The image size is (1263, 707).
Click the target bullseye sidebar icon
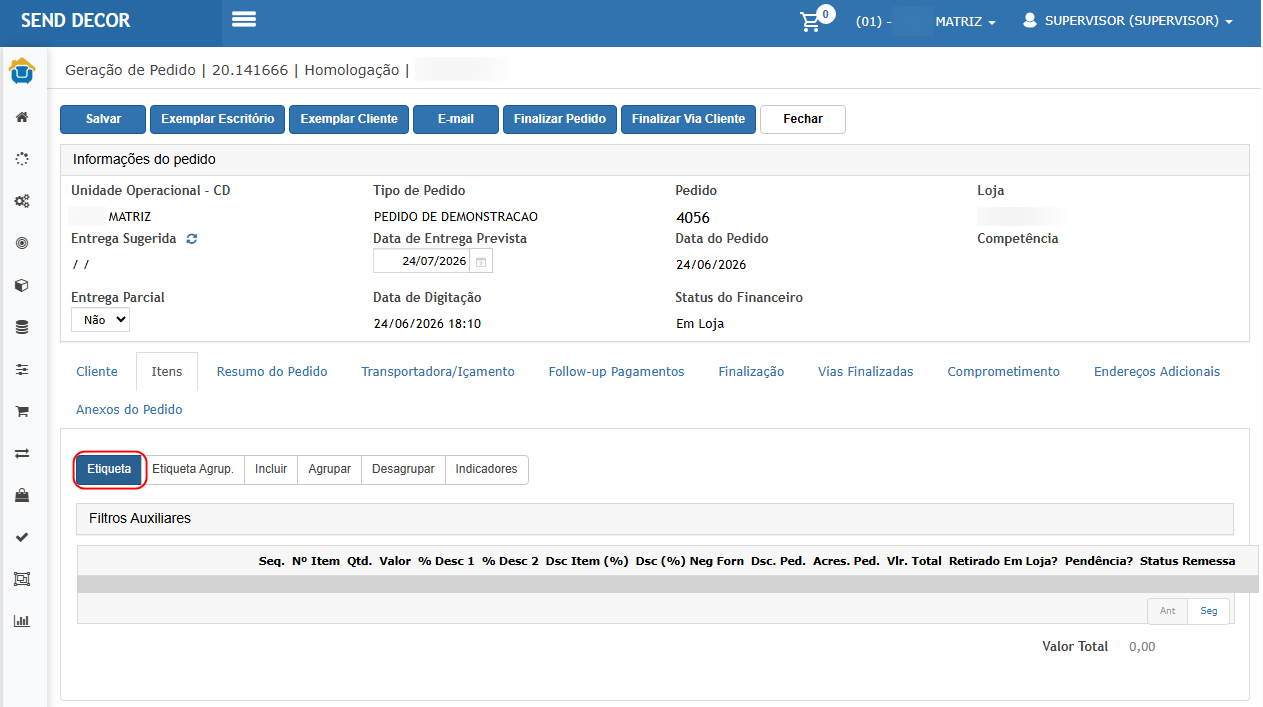22,243
